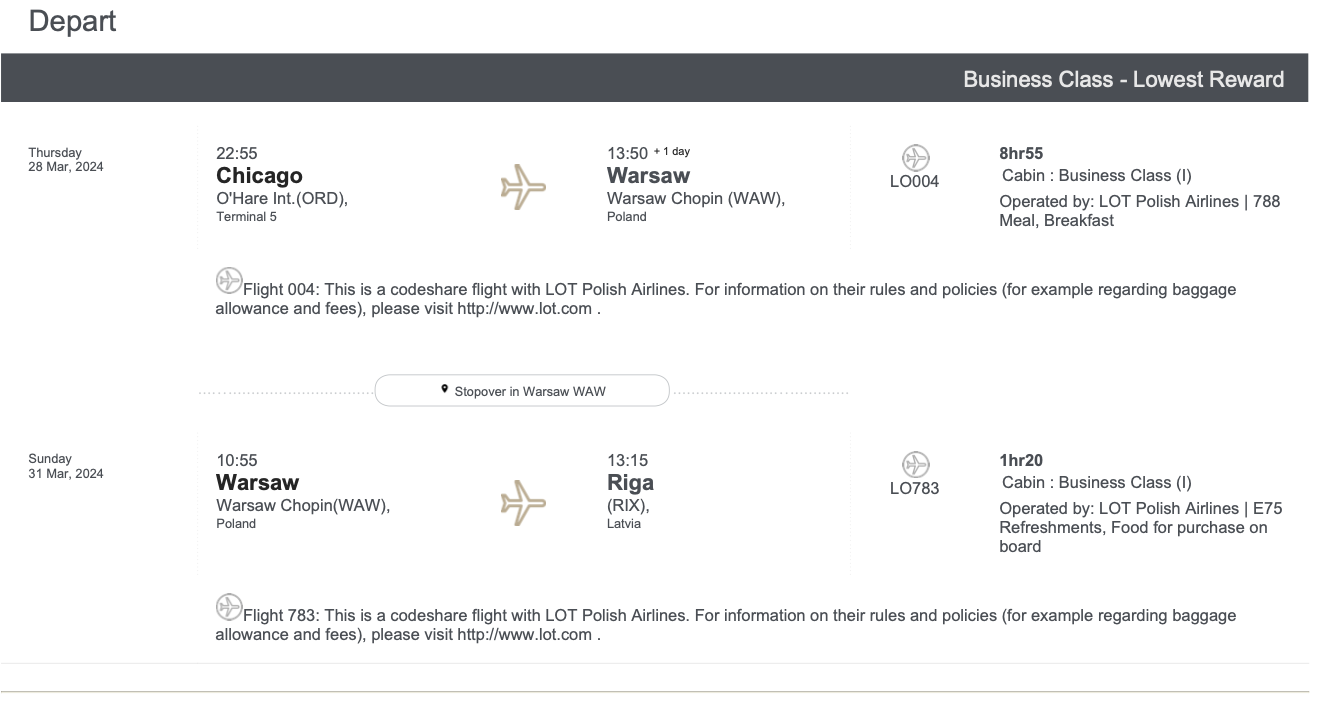Click the Thursday 28 Mar, 2024 date

65,159
